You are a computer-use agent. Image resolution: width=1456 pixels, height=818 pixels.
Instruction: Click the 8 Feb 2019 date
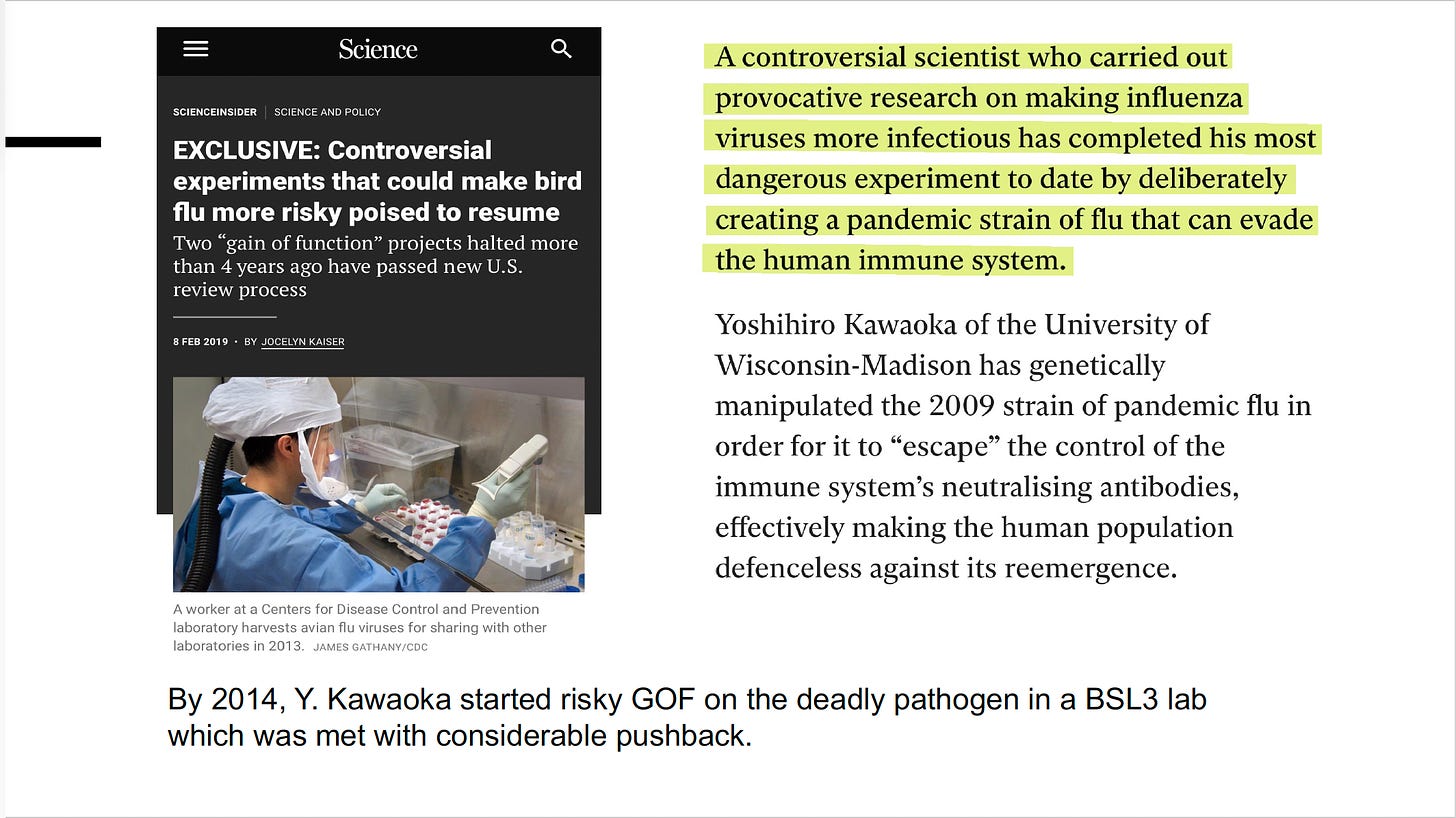[201, 342]
